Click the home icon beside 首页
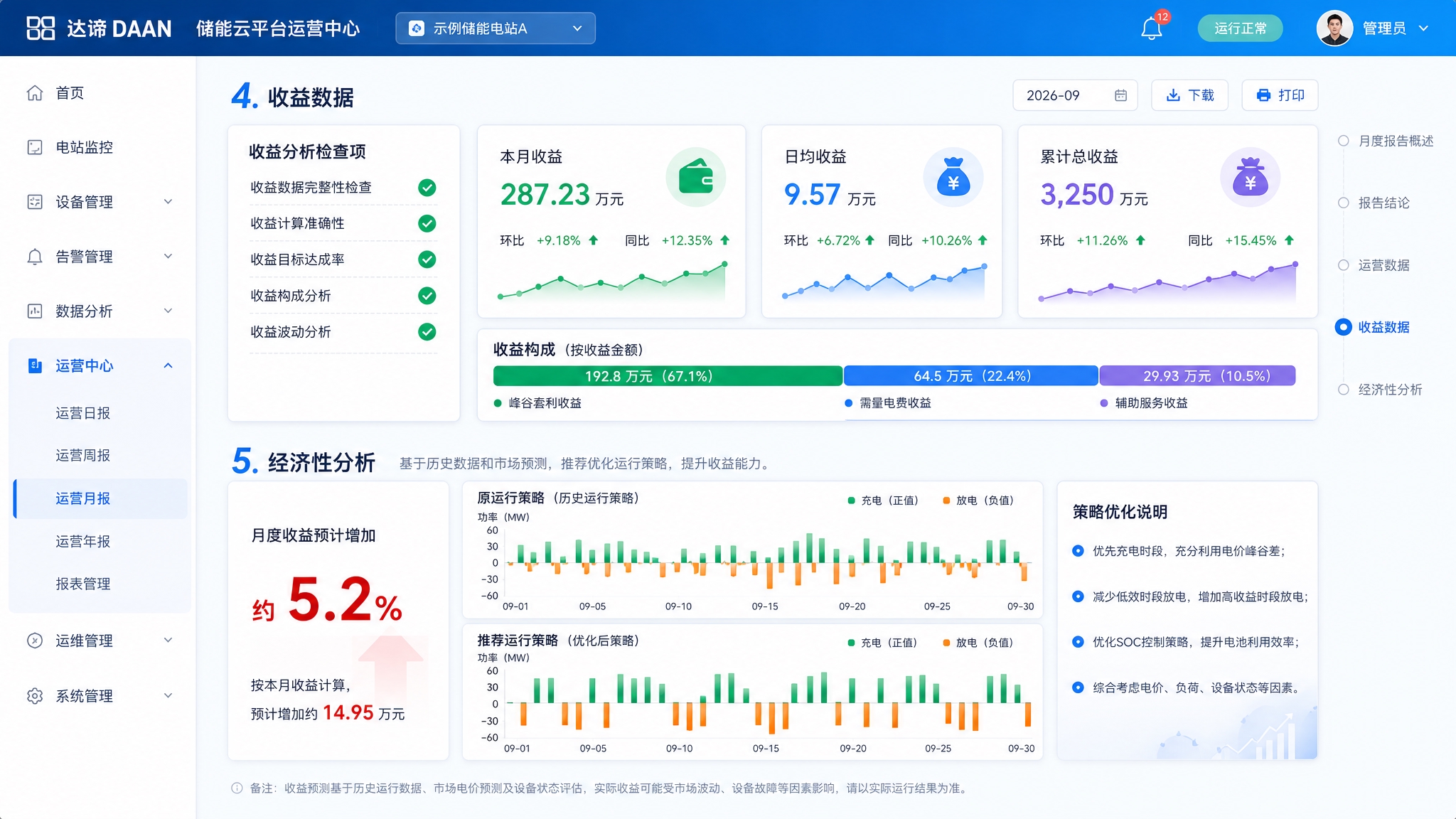1456x819 pixels. (35, 93)
